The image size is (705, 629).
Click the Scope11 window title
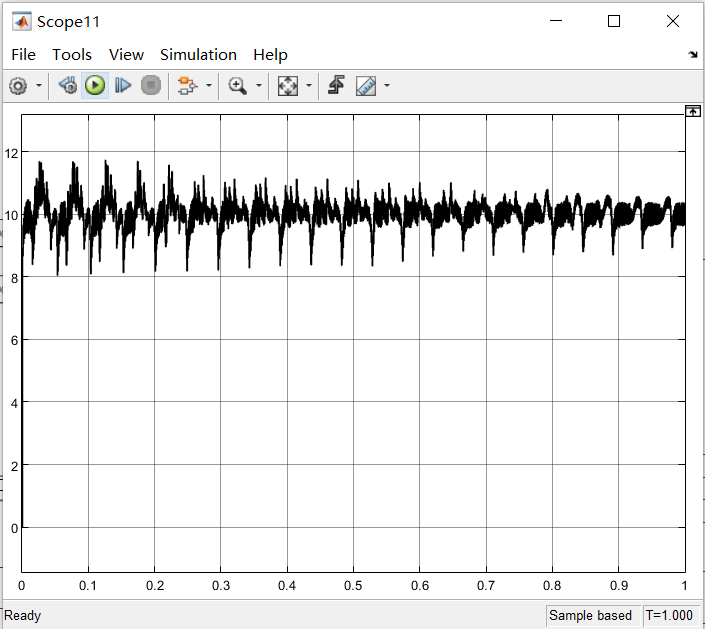coord(68,22)
